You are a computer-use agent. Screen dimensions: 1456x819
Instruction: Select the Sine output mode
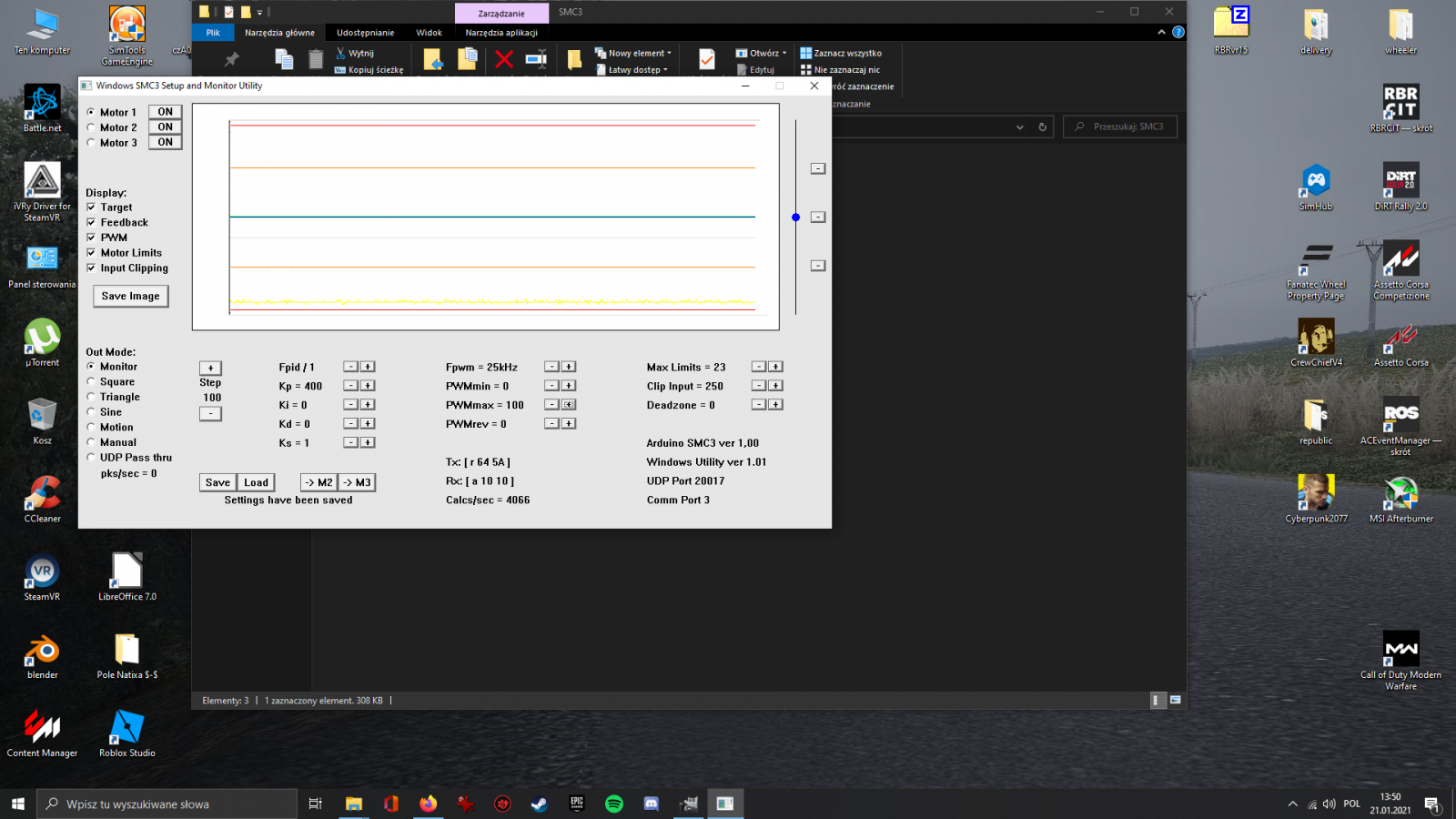(91, 412)
